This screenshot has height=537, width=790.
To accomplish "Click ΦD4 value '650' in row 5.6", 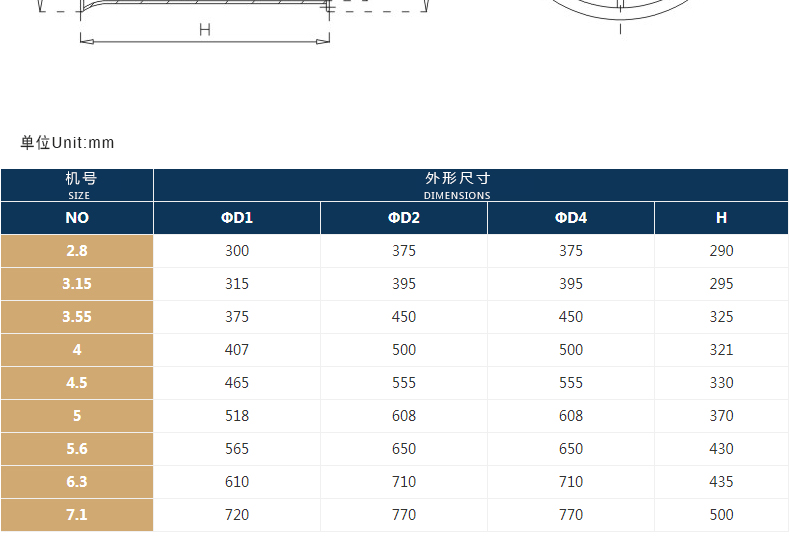I will pyautogui.click(x=571, y=449).
